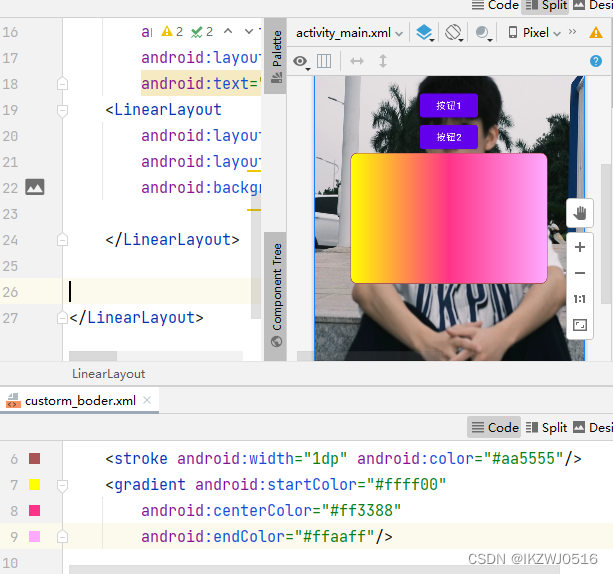Open the Palette side panel
Image resolution: width=613 pixels, height=574 pixels.
[x=276, y=56]
